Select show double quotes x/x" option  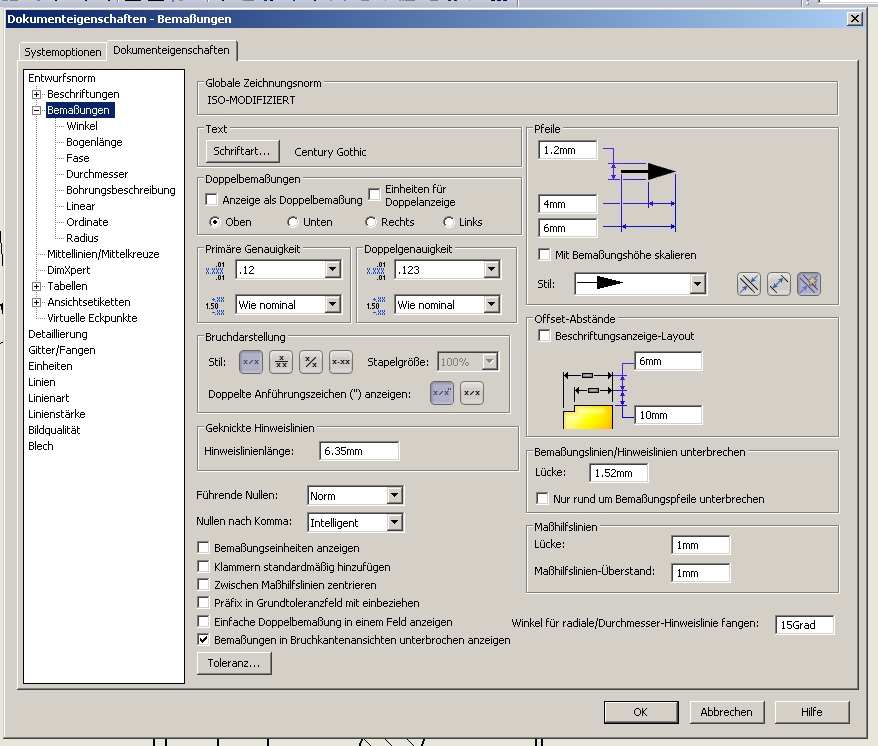click(x=442, y=393)
